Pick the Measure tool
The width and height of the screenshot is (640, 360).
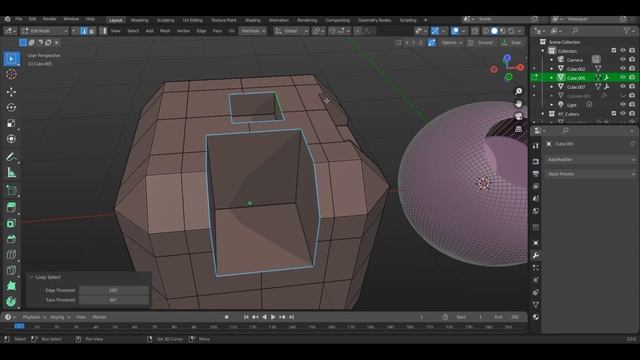click(11, 173)
